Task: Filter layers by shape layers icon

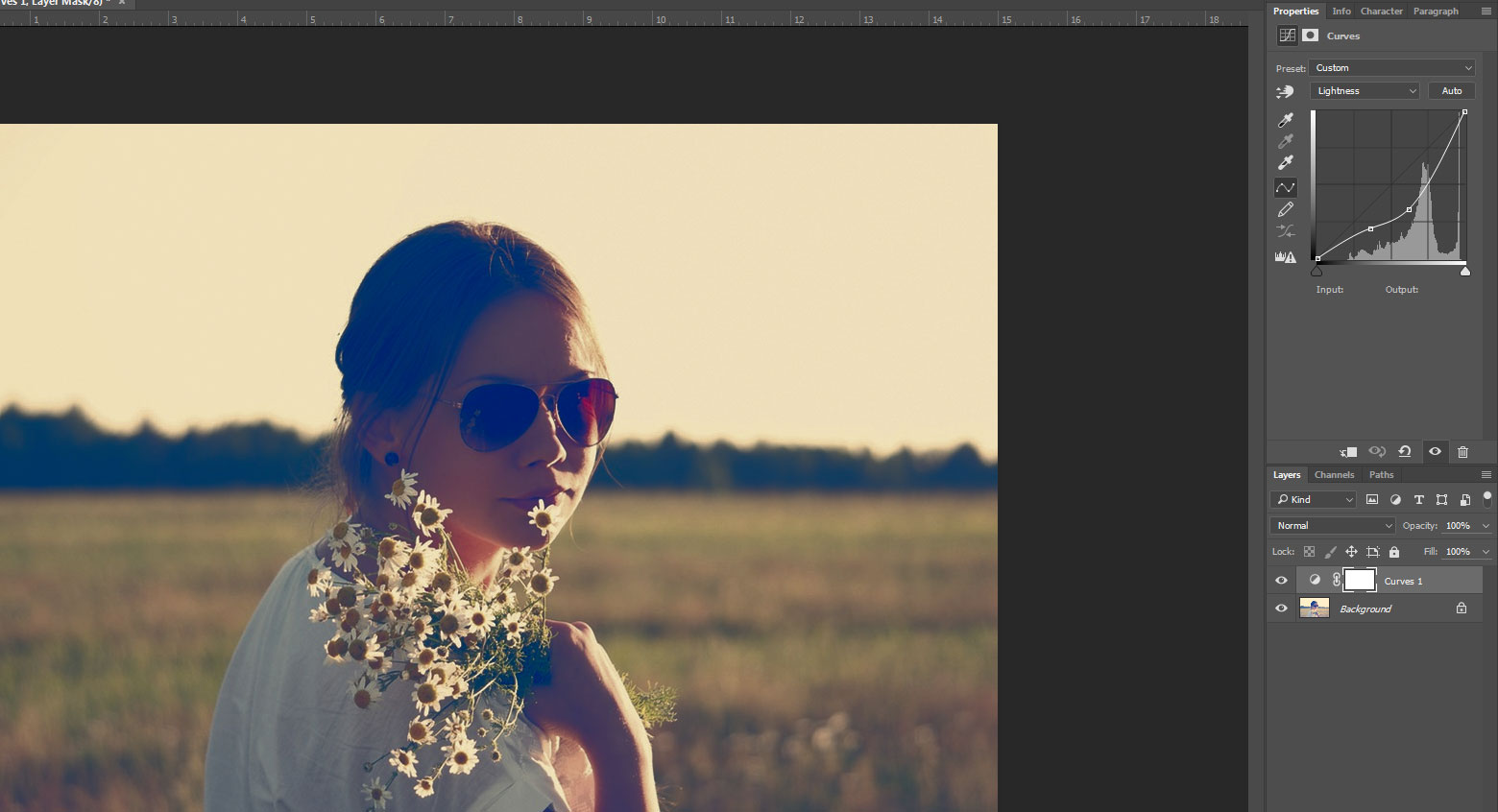Action: click(1441, 500)
